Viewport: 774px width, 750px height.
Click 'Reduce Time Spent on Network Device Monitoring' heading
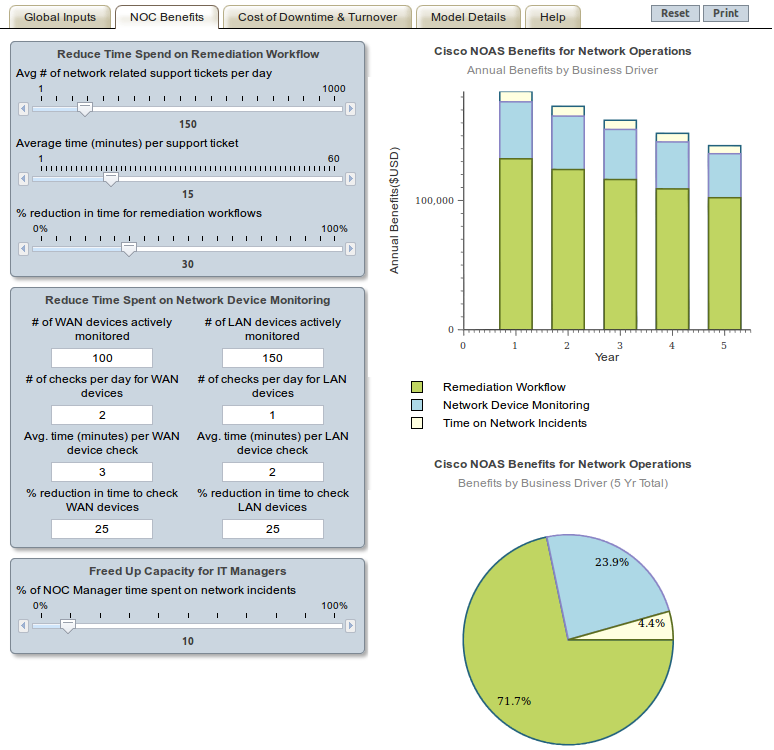[x=188, y=300]
